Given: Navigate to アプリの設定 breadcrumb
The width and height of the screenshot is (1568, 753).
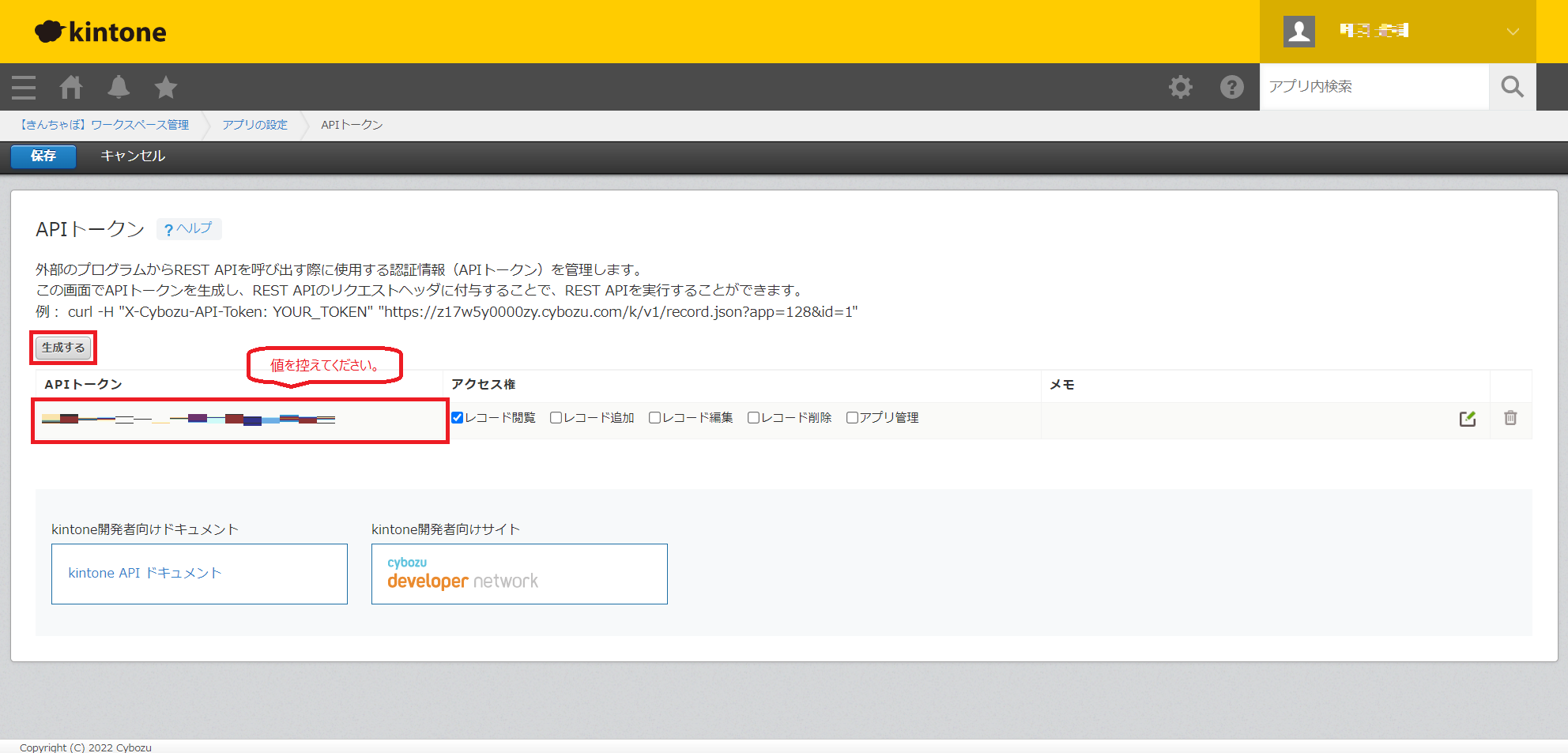Looking at the screenshot, I should coord(254,125).
